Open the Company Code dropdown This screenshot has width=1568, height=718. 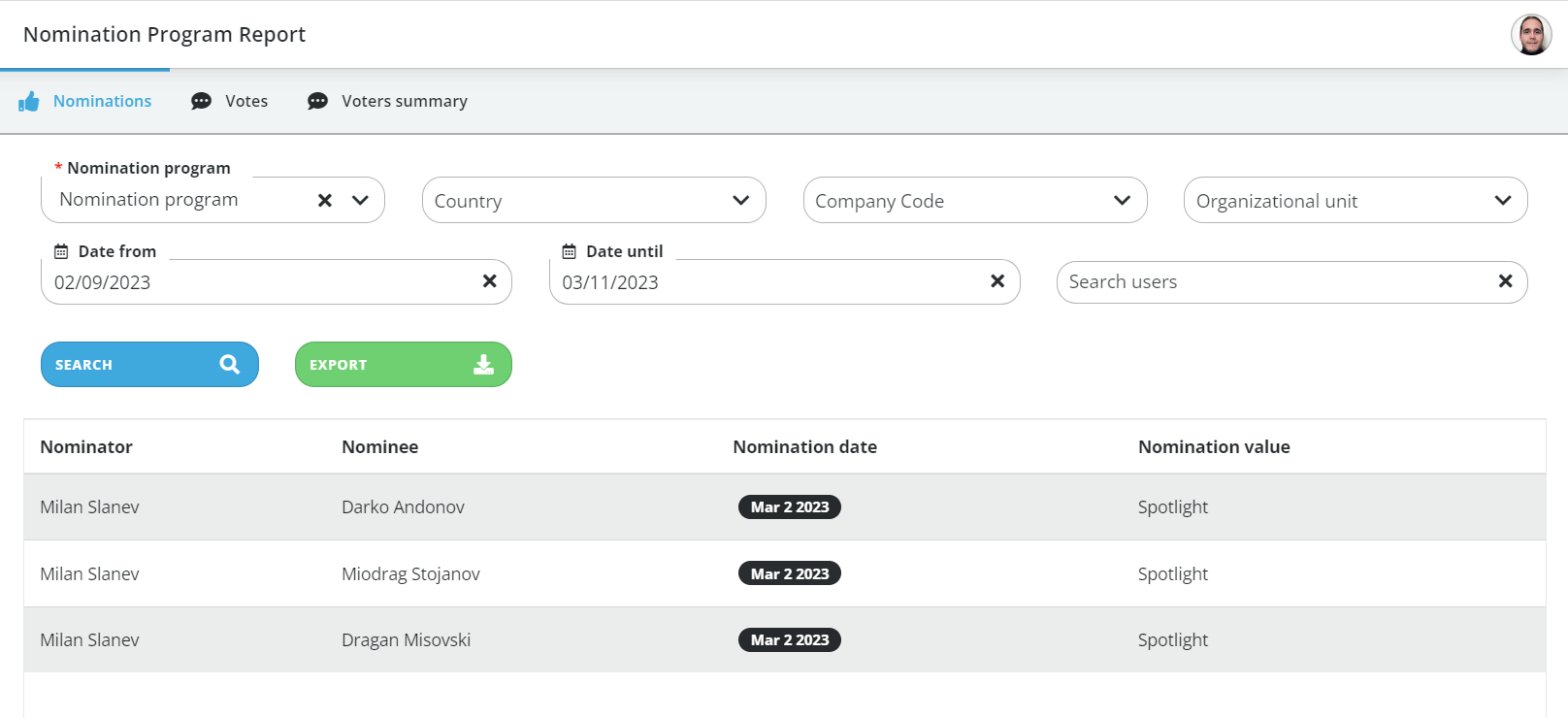[975, 200]
